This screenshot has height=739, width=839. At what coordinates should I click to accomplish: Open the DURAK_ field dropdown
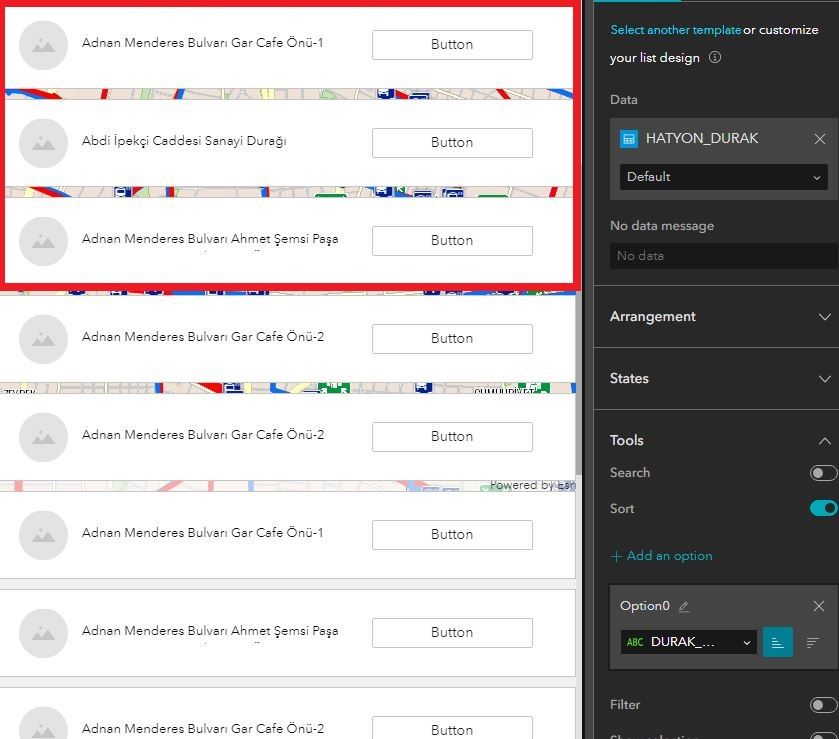tap(689, 642)
